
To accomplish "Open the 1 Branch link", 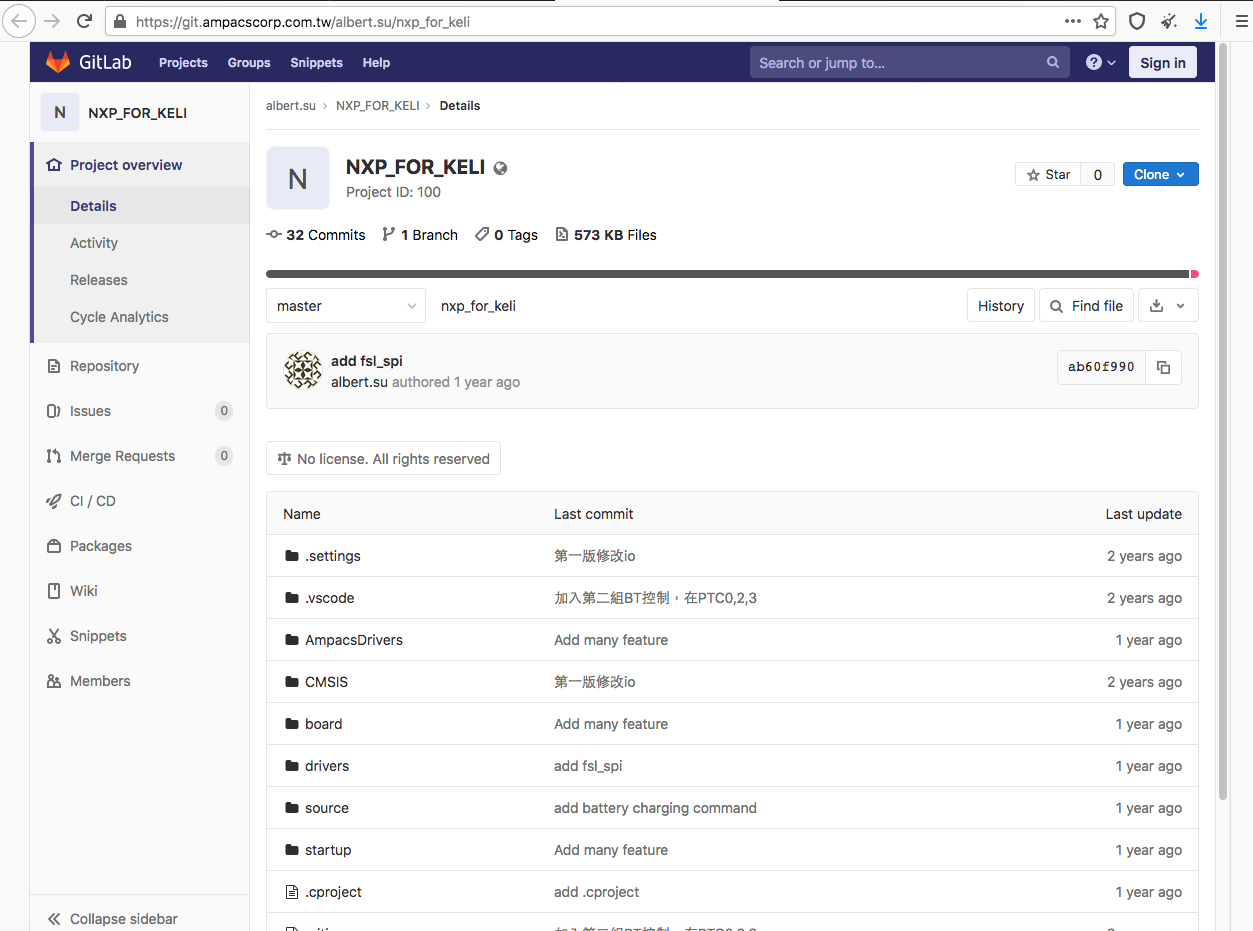I will click(420, 235).
